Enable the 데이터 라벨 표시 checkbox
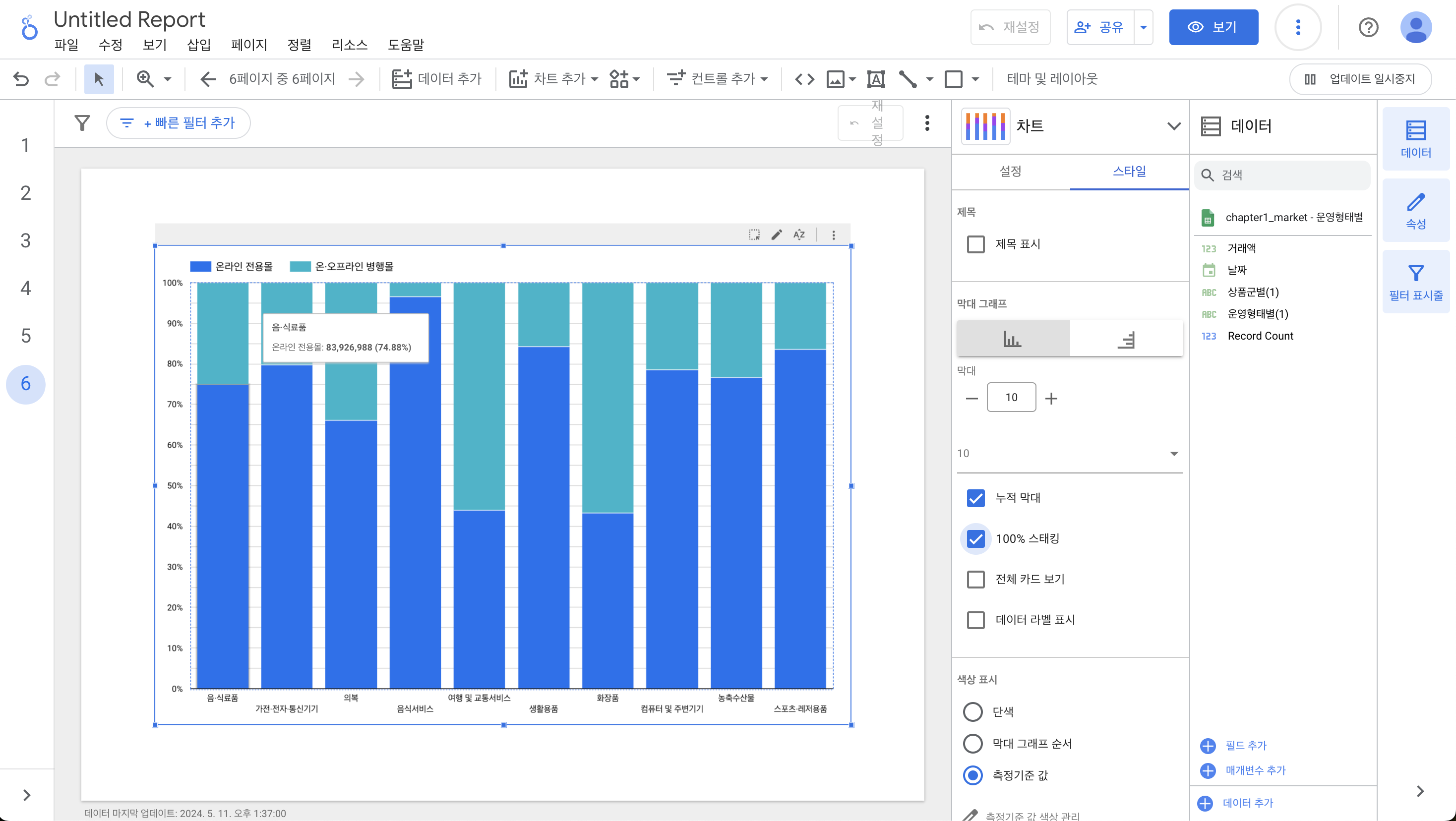The image size is (1456, 821). click(x=975, y=620)
